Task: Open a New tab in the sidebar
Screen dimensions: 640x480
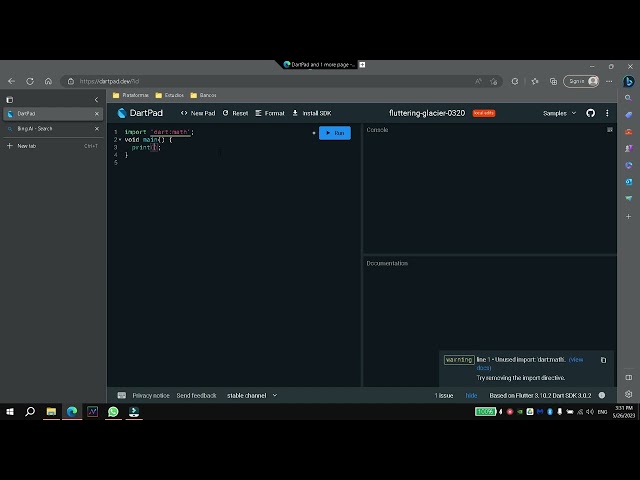Action: pyautogui.click(x=26, y=146)
